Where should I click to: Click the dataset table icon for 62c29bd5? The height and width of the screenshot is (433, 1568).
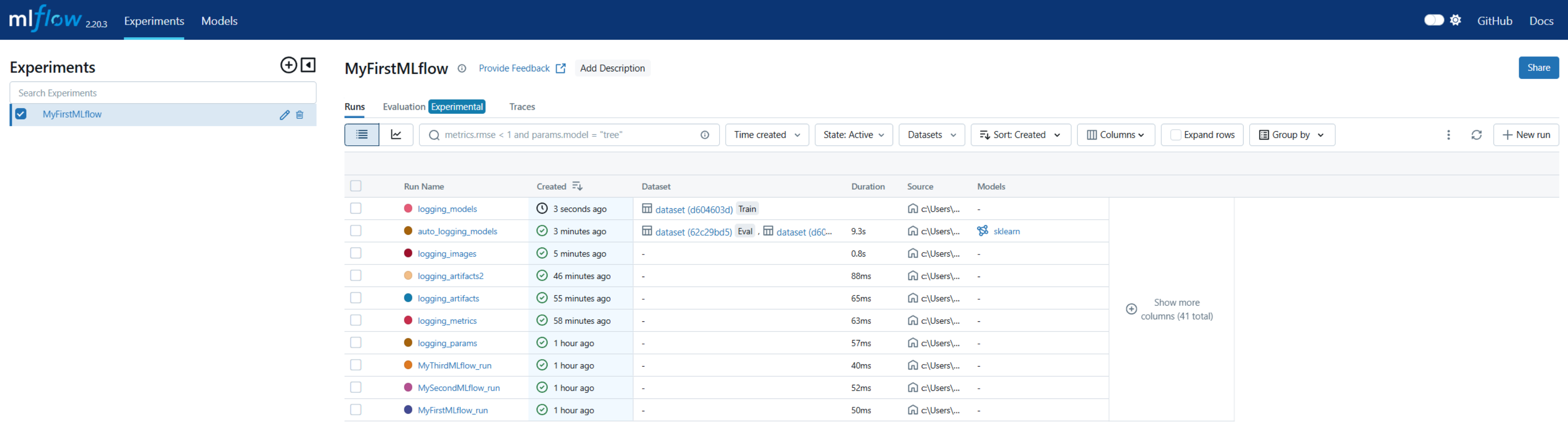pyautogui.click(x=647, y=231)
